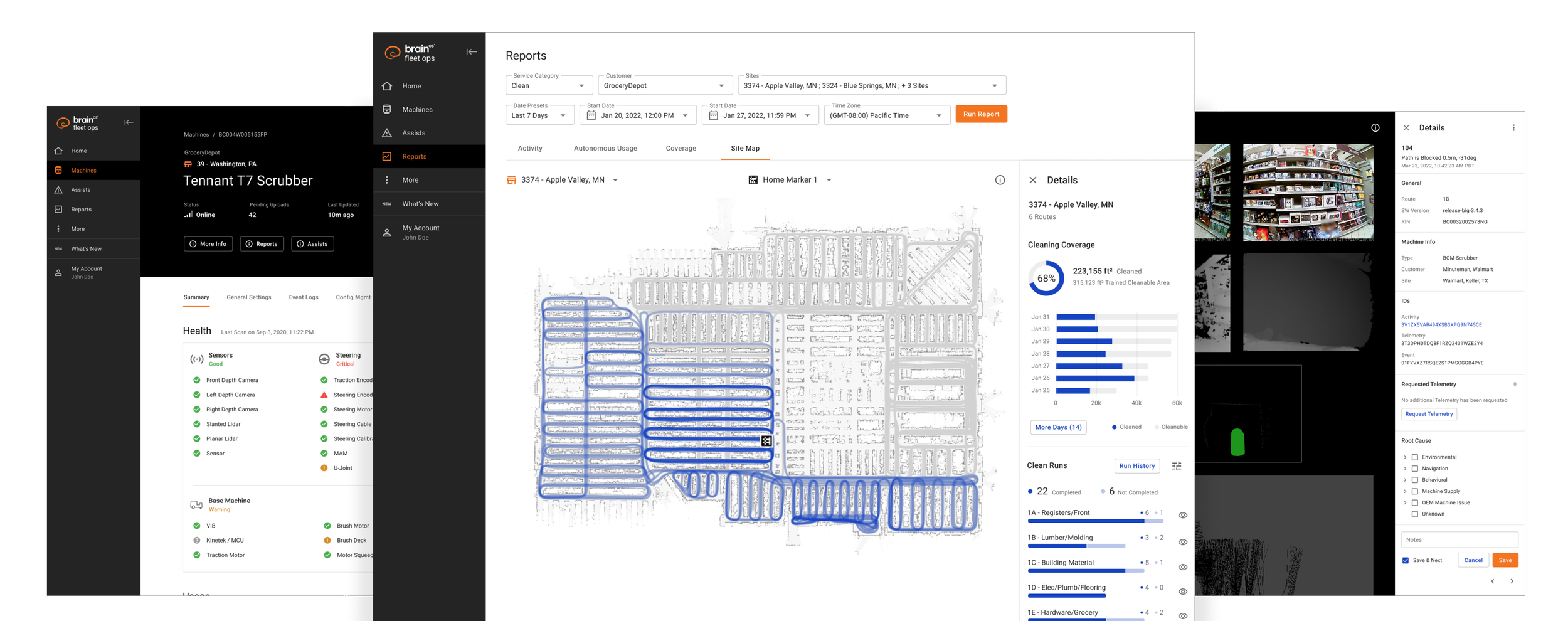
Task: Click the home marker on site map
Action: point(766,441)
